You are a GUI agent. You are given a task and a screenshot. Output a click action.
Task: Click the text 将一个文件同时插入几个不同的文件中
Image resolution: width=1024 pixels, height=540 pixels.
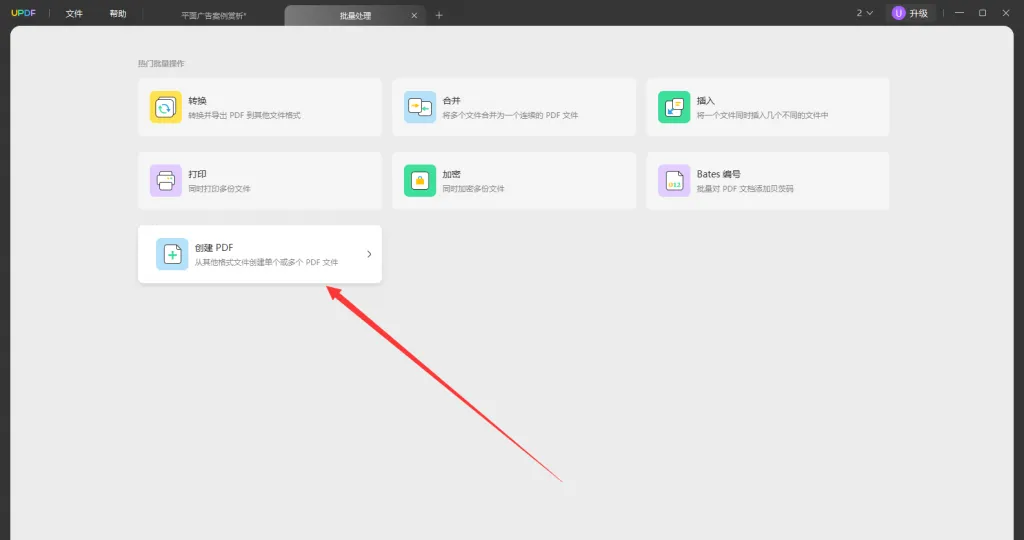[763, 116]
